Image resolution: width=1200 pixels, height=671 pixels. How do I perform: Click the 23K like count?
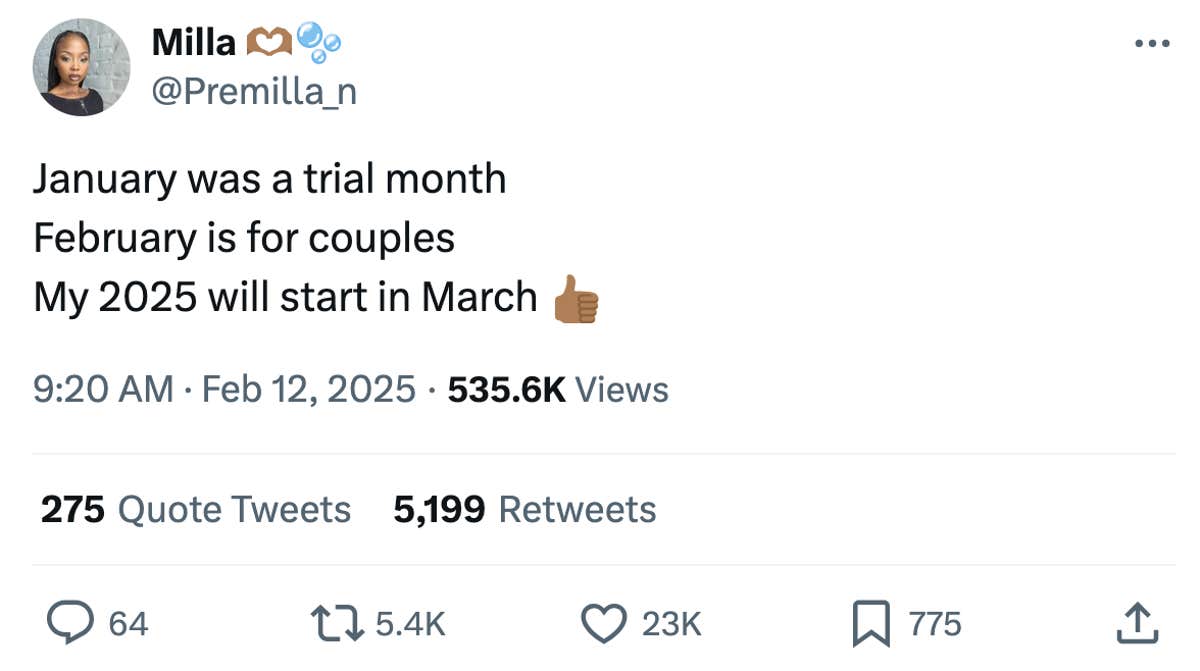pyautogui.click(x=668, y=625)
